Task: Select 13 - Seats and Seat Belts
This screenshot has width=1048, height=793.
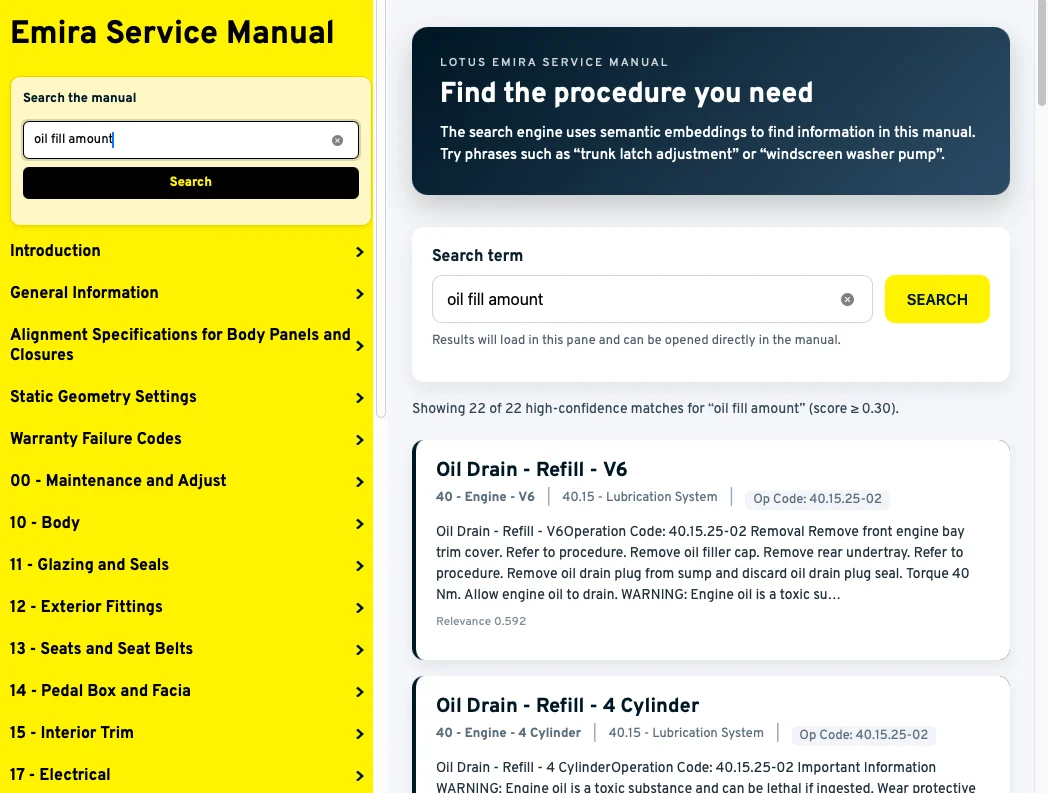Action: (x=101, y=649)
